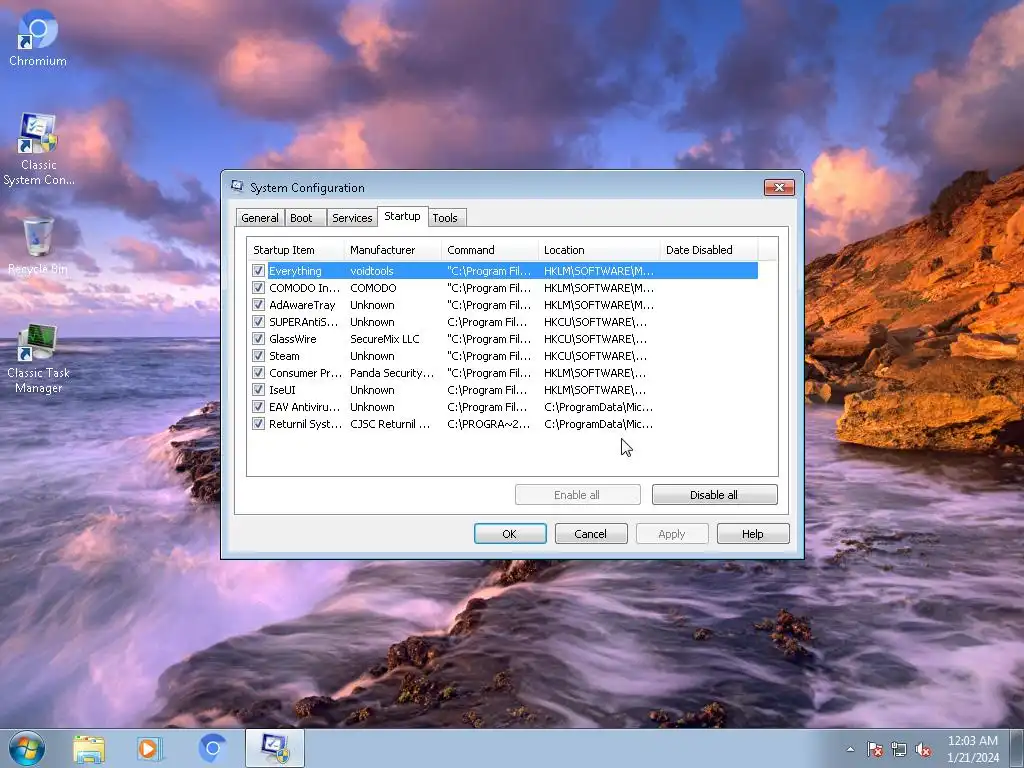
Task: Select the Steam row name
Action: pos(284,355)
